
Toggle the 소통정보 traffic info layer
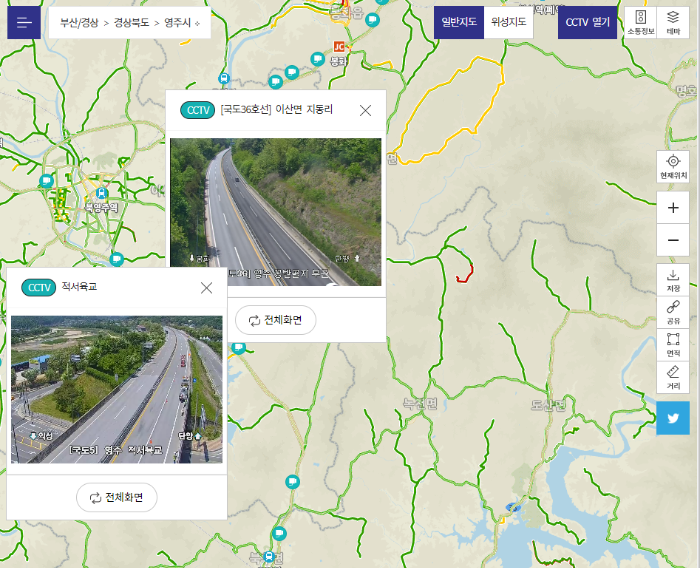(641, 22)
